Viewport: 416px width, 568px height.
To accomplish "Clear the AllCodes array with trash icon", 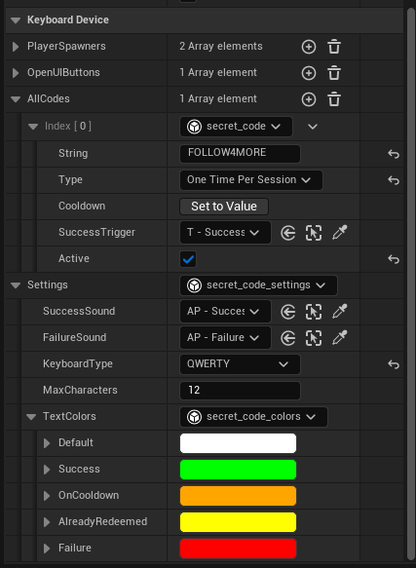I will pos(334,99).
